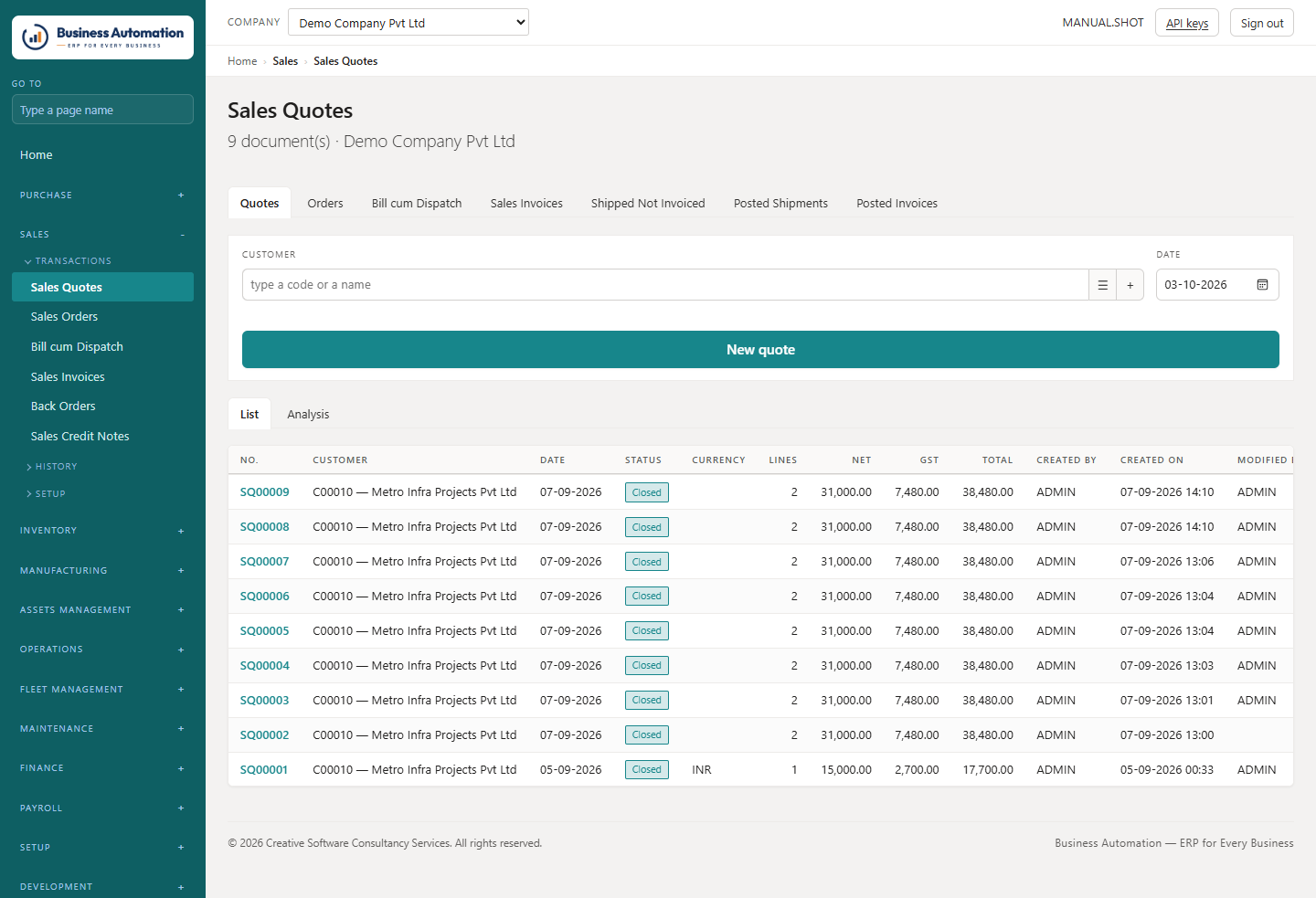Click the New quote button

pos(760,350)
